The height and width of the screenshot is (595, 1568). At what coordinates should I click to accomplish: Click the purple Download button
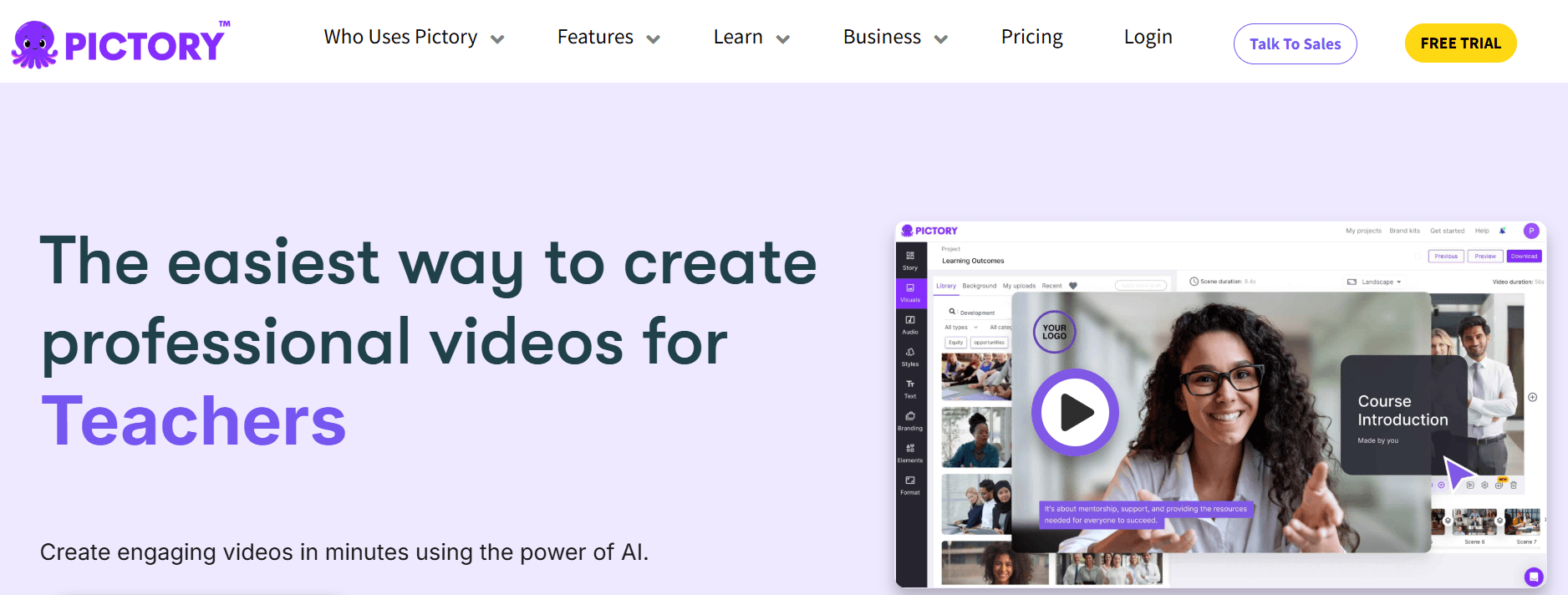pyautogui.click(x=1524, y=257)
